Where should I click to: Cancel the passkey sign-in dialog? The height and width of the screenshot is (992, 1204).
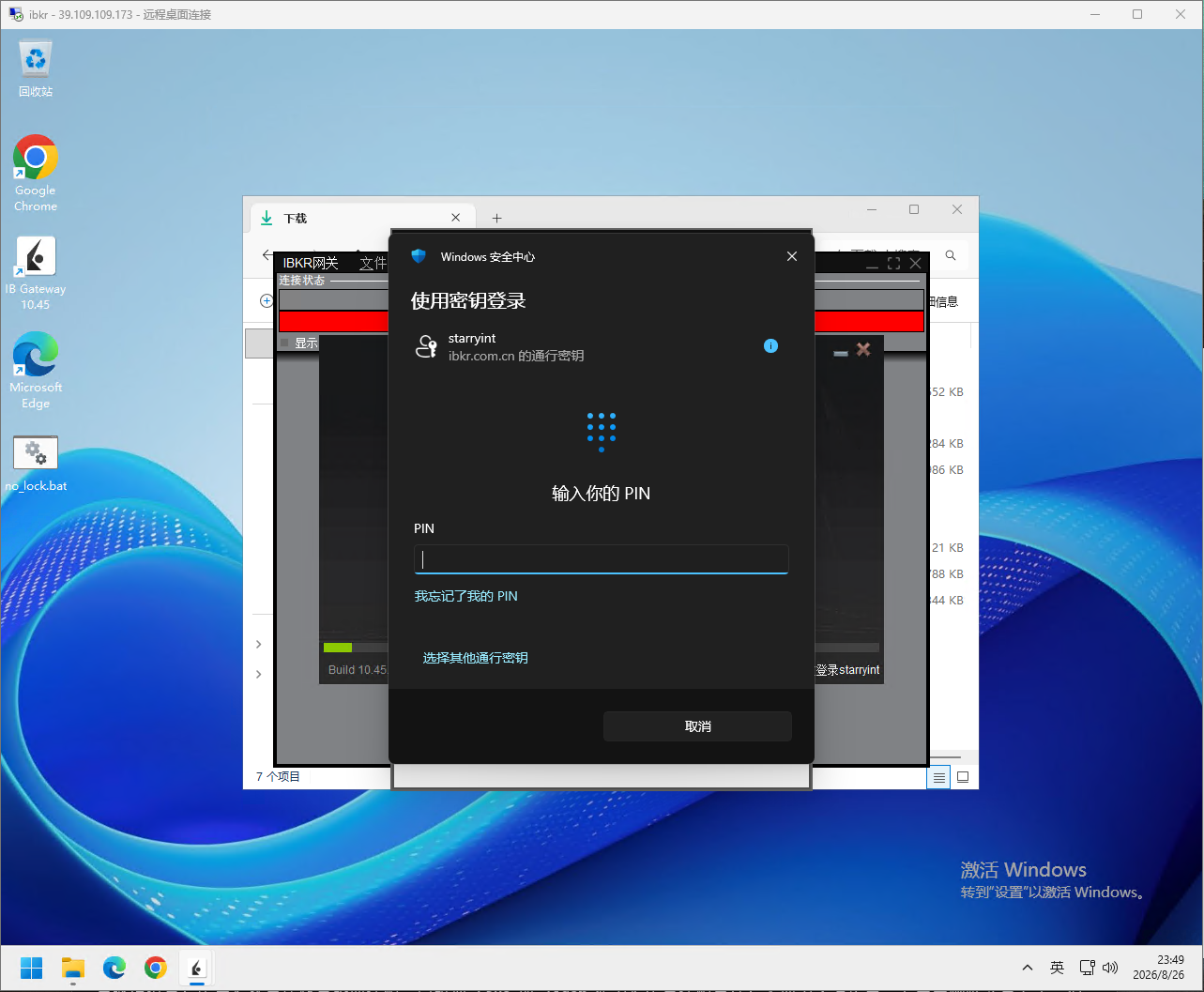697,726
